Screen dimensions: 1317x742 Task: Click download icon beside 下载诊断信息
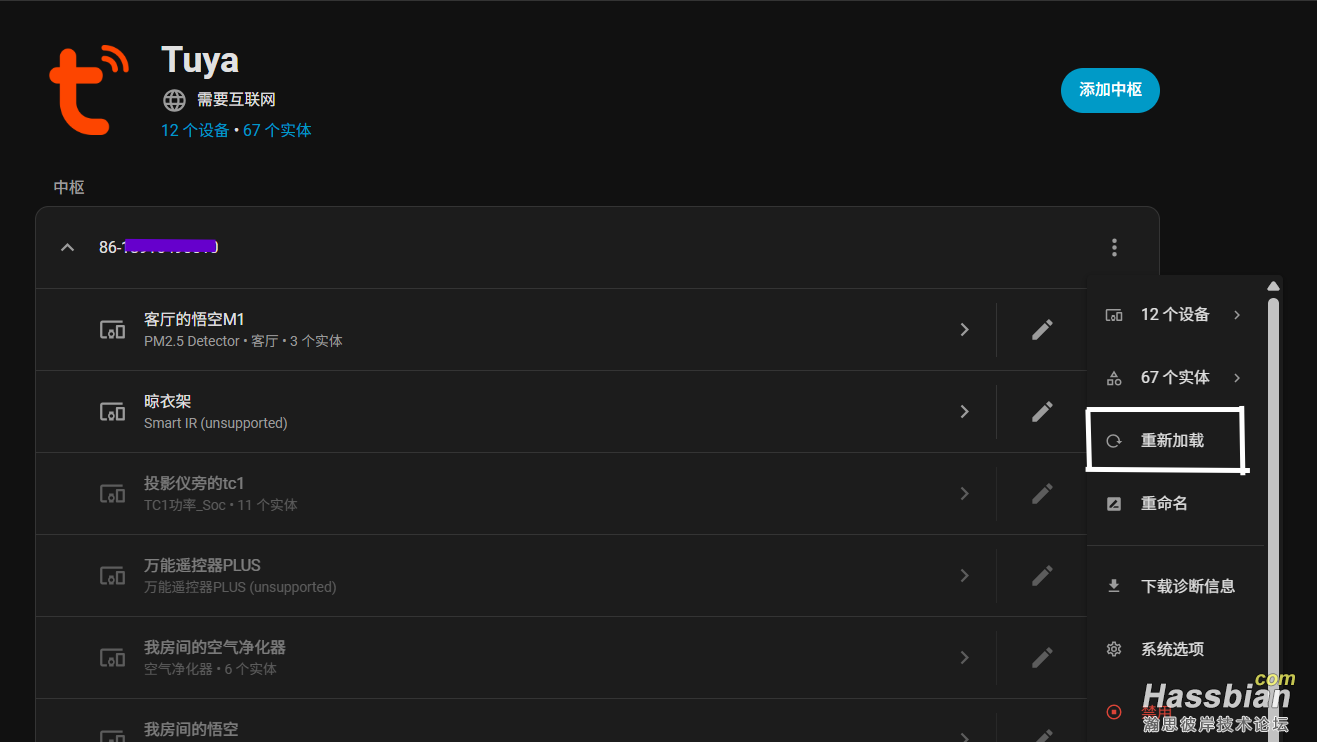click(1114, 586)
